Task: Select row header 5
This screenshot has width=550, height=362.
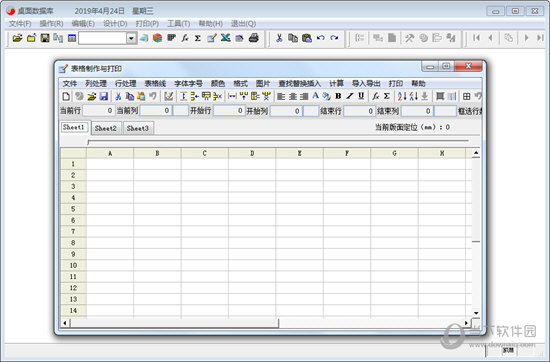Action: click(x=73, y=209)
